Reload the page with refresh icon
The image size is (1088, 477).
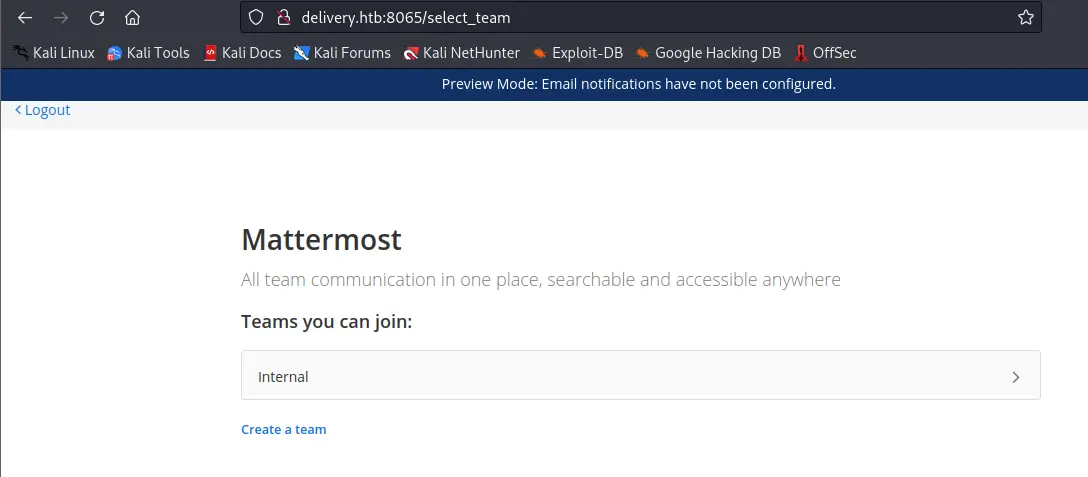(x=97, y=18)
